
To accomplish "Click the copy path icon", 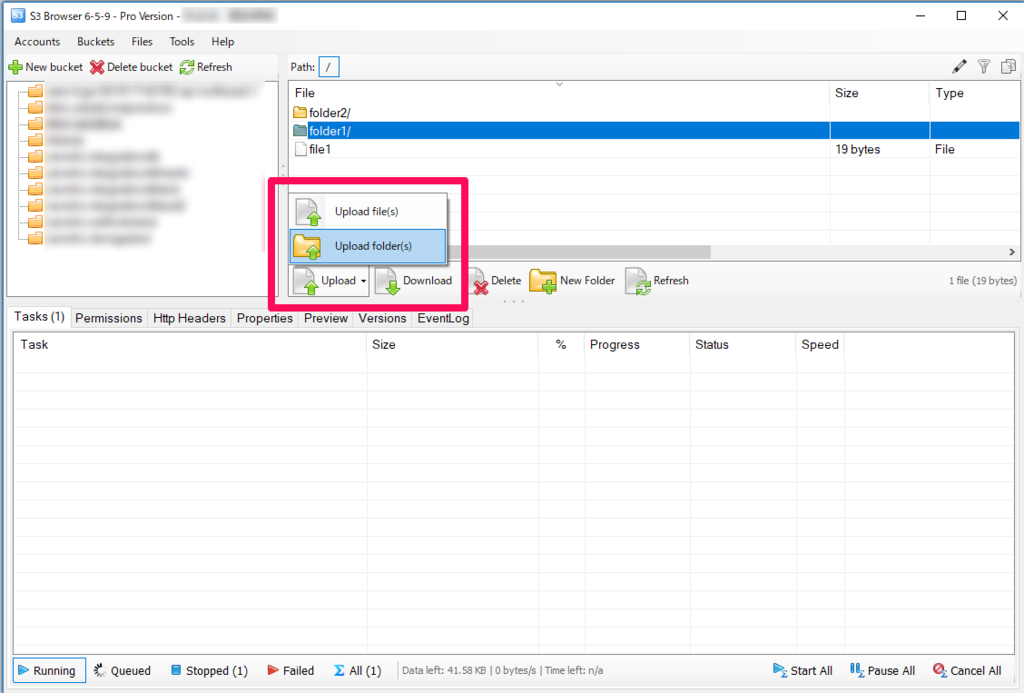I will click(x=1008, y=66).
